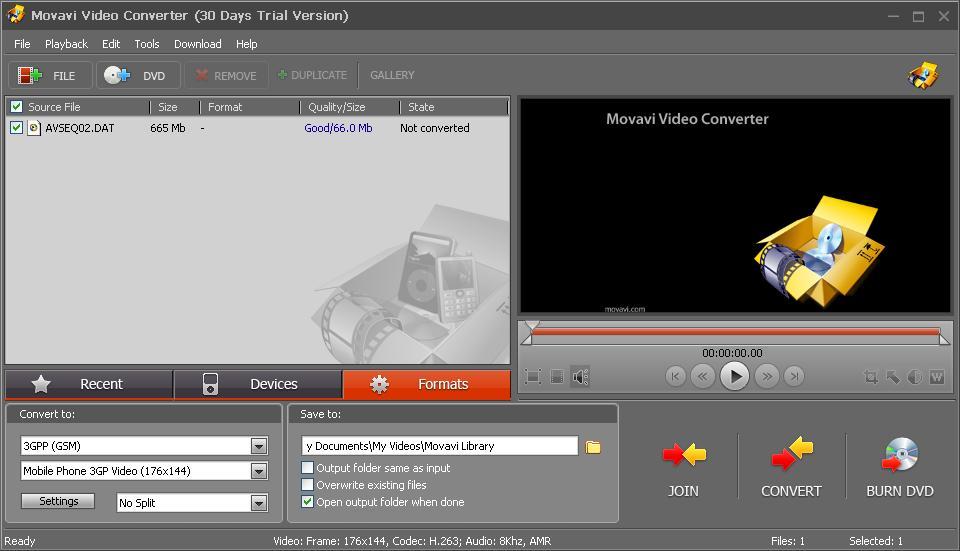Jump to end with skip-forward button
Viewport: 960px width, 551px height.
click(794, 376)
